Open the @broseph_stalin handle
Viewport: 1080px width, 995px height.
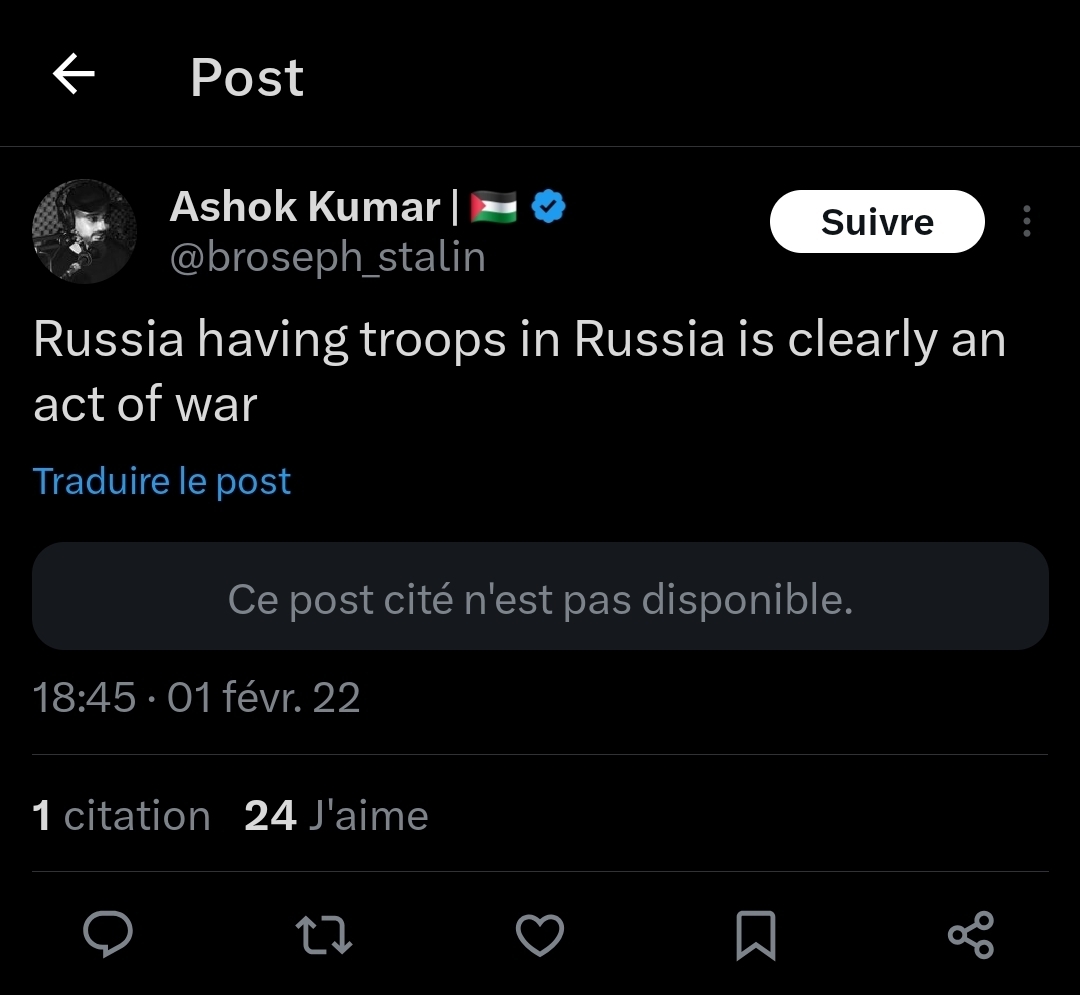click(x=327, y=258)
